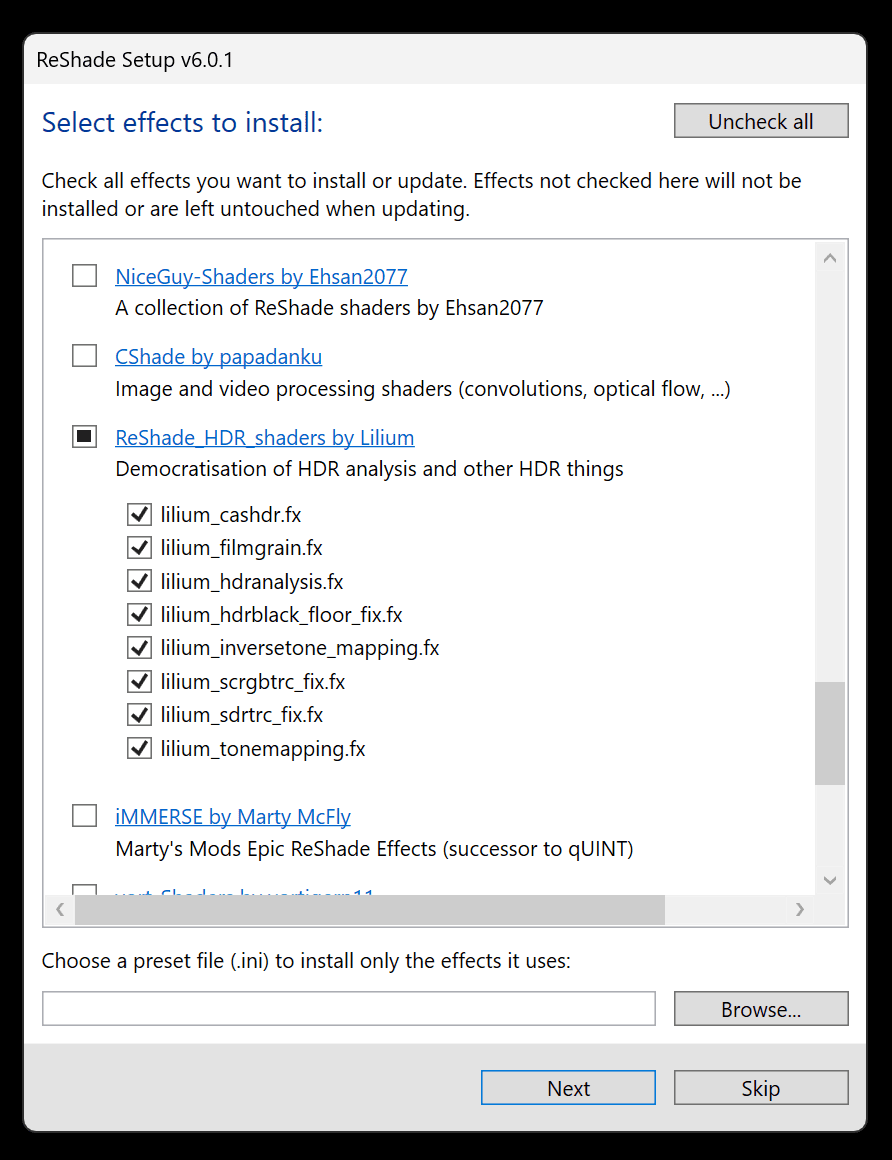This screenshot has width=892, height=1160.
Task: Click the Skip button
Action: point(760,1088)
